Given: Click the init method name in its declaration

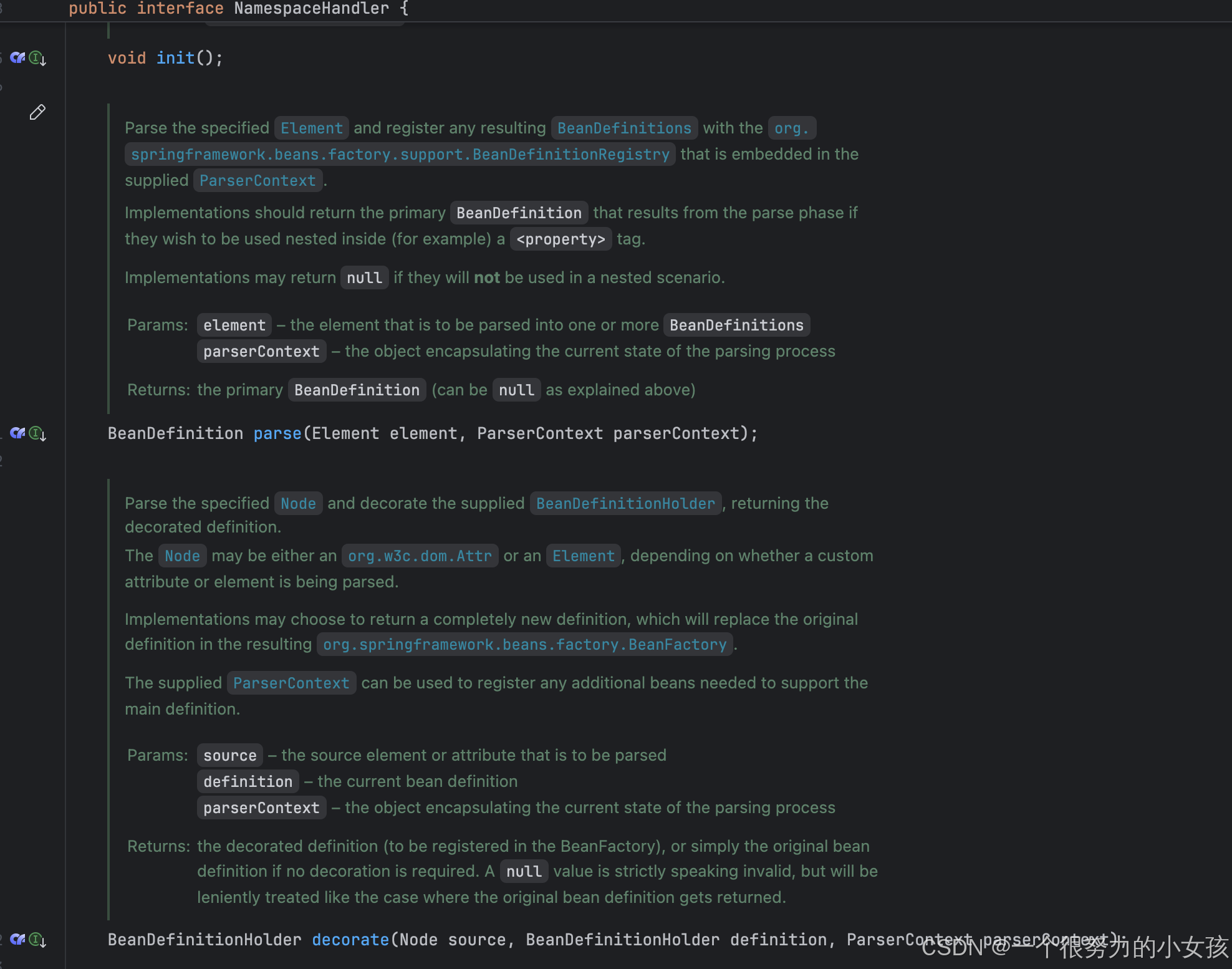Looking at the screenshot, I should coord(175,58).
